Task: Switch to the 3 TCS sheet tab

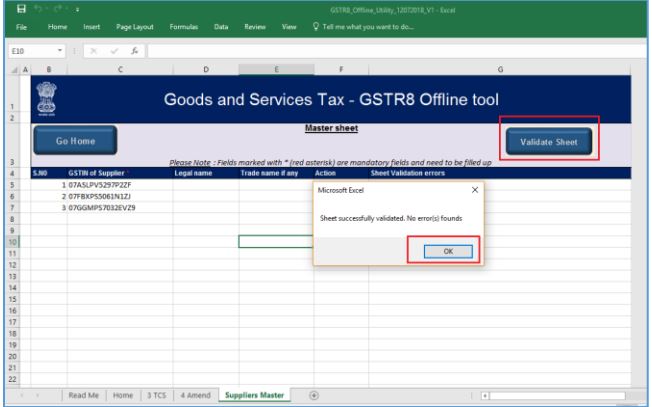Action: [x=156, y=395]
